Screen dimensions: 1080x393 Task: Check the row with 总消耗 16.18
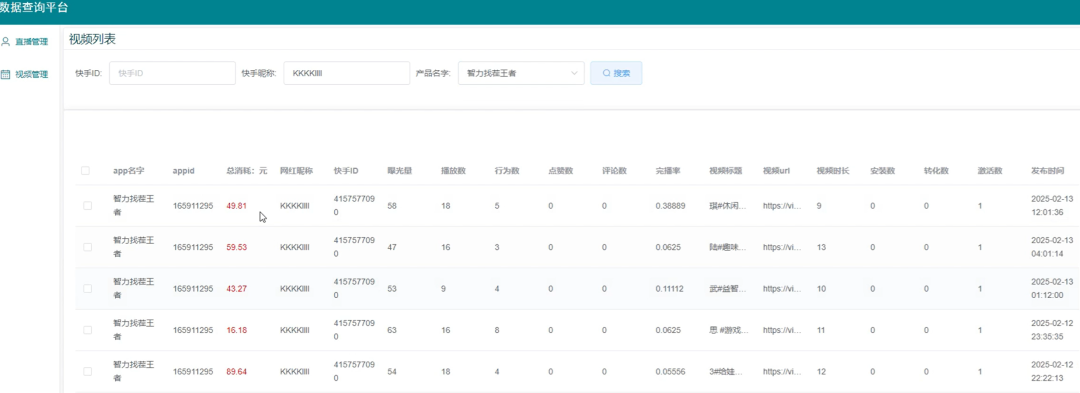click(x=87, y=330)
